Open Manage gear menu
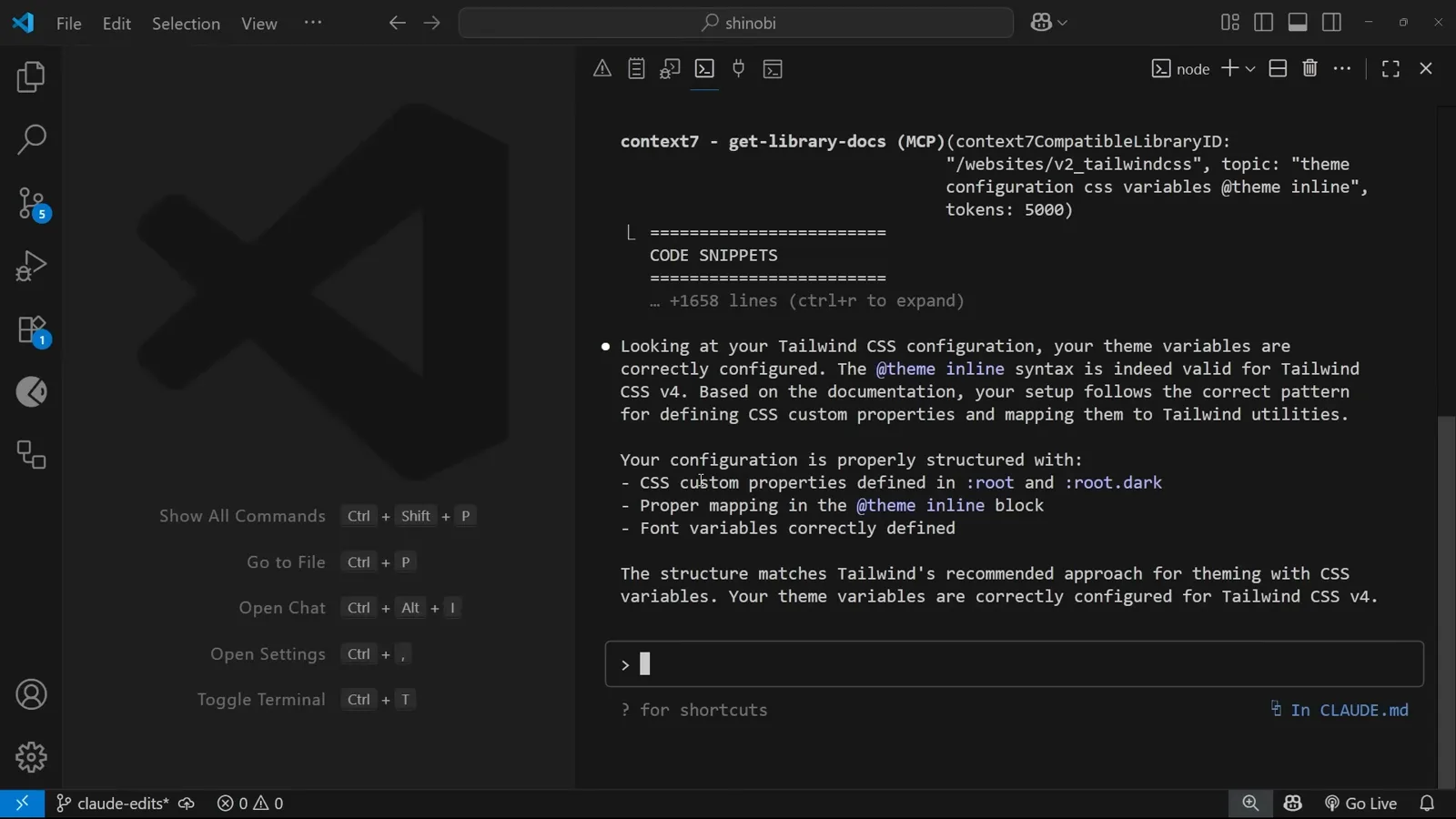 [31, 757]
